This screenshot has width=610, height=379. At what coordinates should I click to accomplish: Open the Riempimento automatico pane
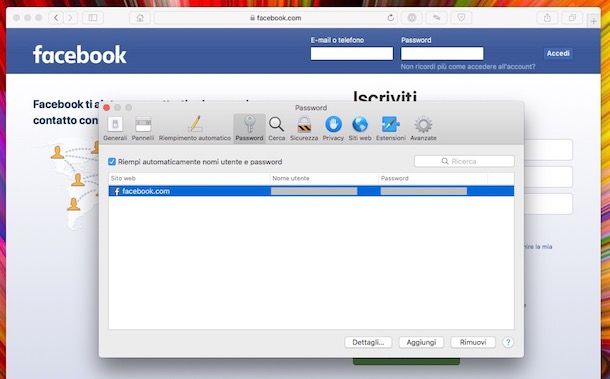coord(195,128)
